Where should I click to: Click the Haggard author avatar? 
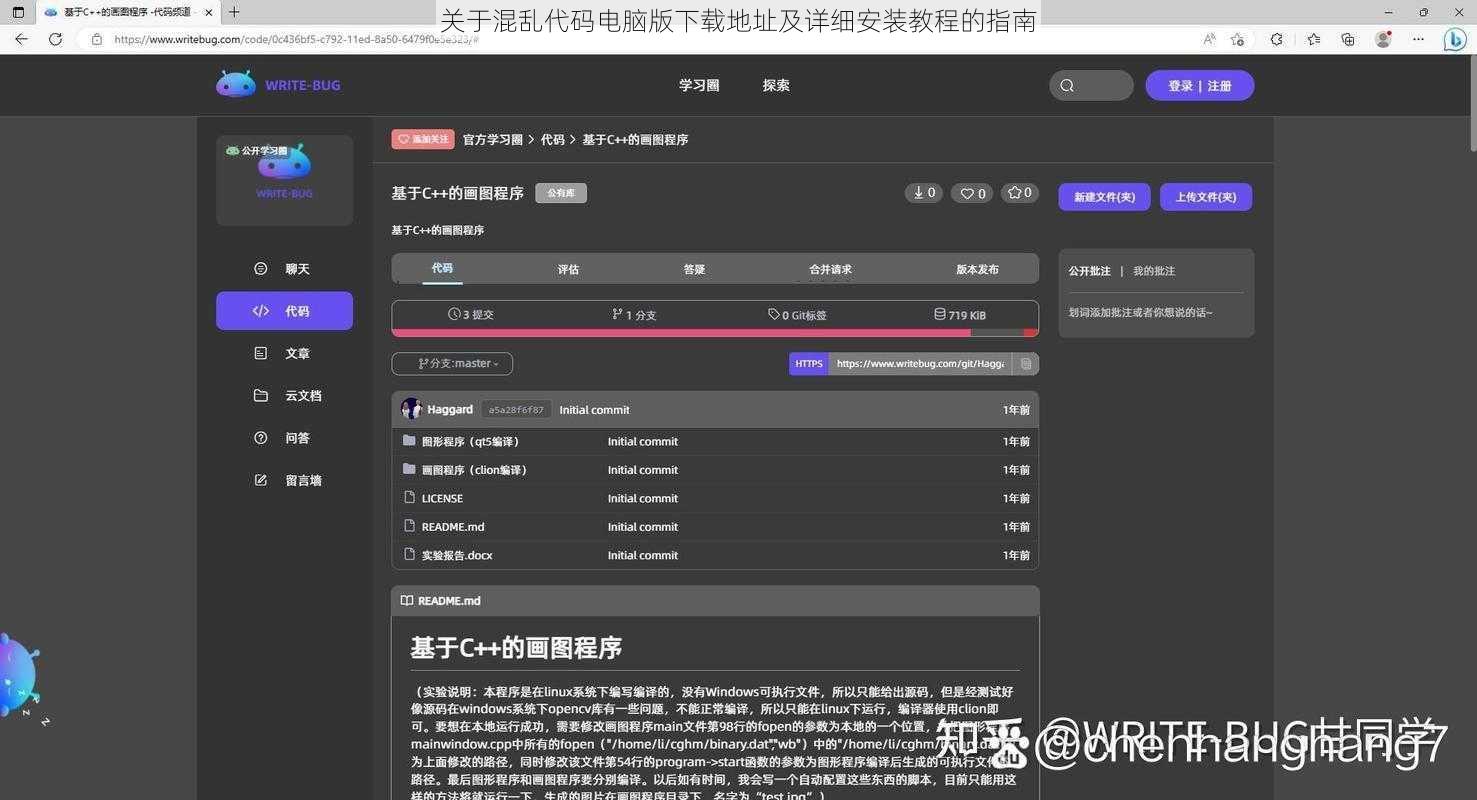coord(411,409)
